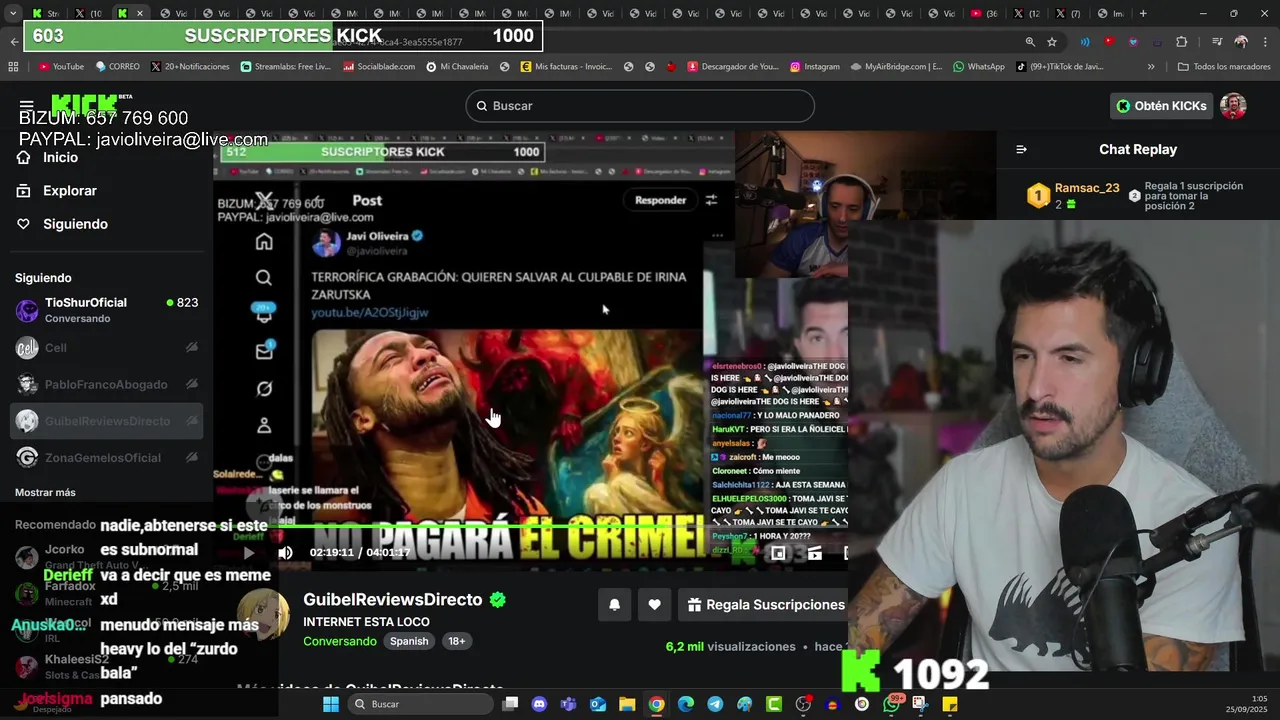Open the Siguiendo section
The image size is (1280, 720).
[x=62, y=224]
